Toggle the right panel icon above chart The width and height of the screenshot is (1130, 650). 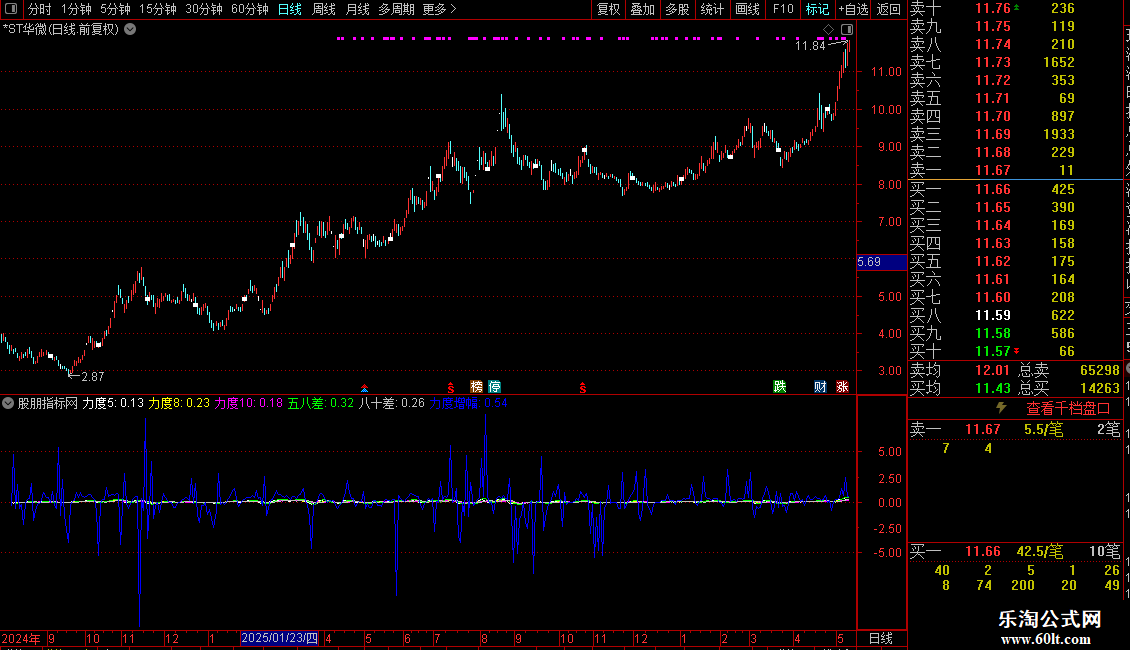click(847, 30)
